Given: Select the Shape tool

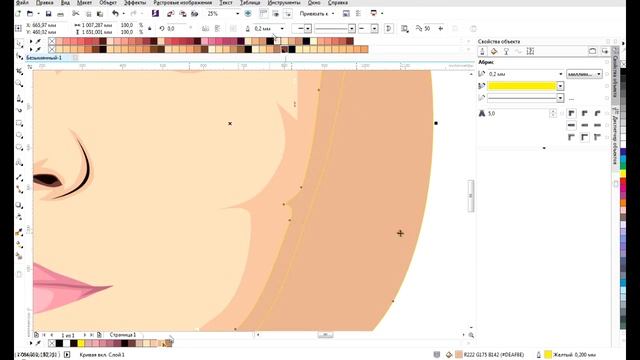Looking at the screenshot, I should tap(19, 56).
